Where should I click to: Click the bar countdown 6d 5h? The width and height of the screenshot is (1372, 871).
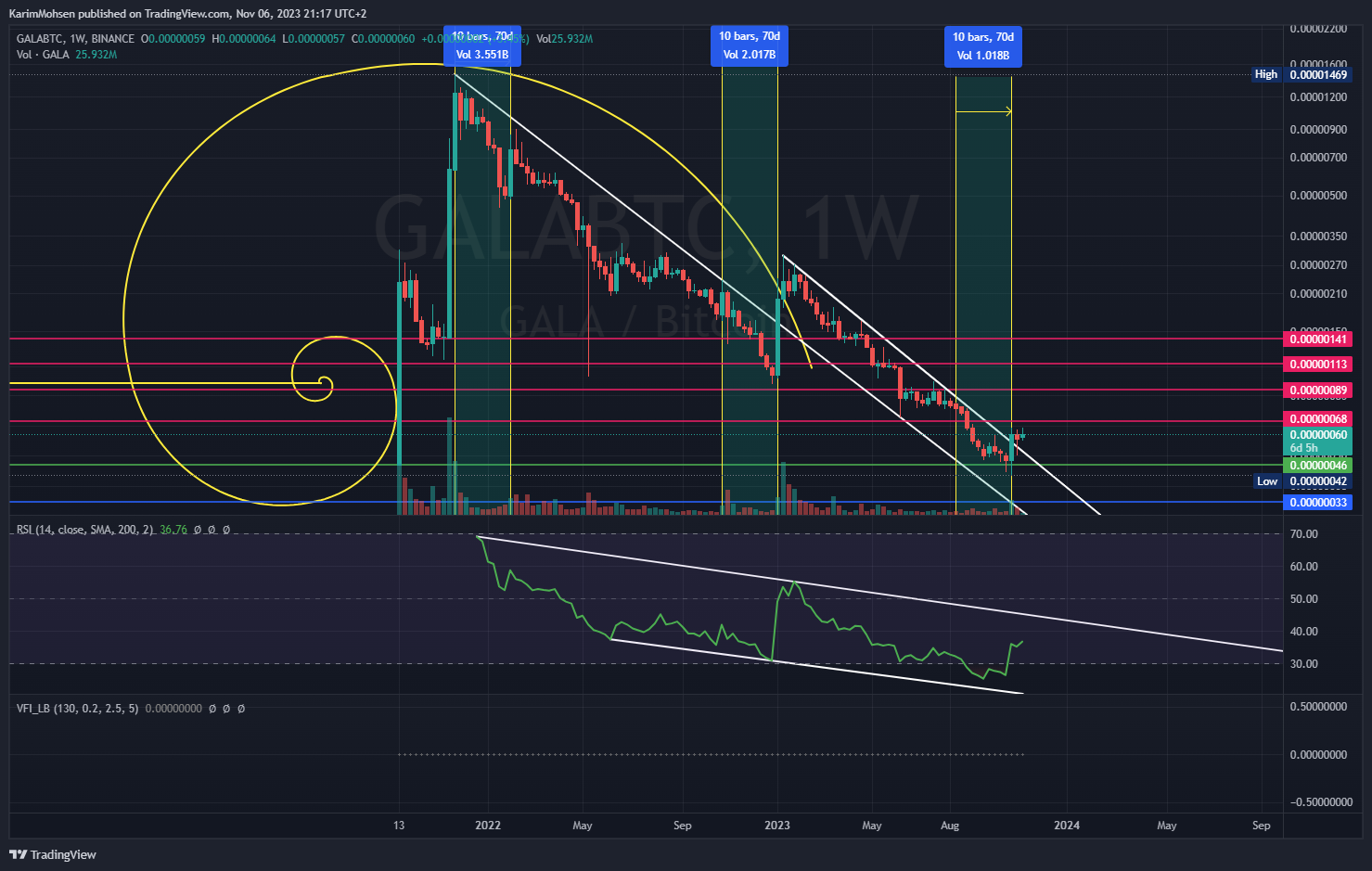[x=1304, y=448]
